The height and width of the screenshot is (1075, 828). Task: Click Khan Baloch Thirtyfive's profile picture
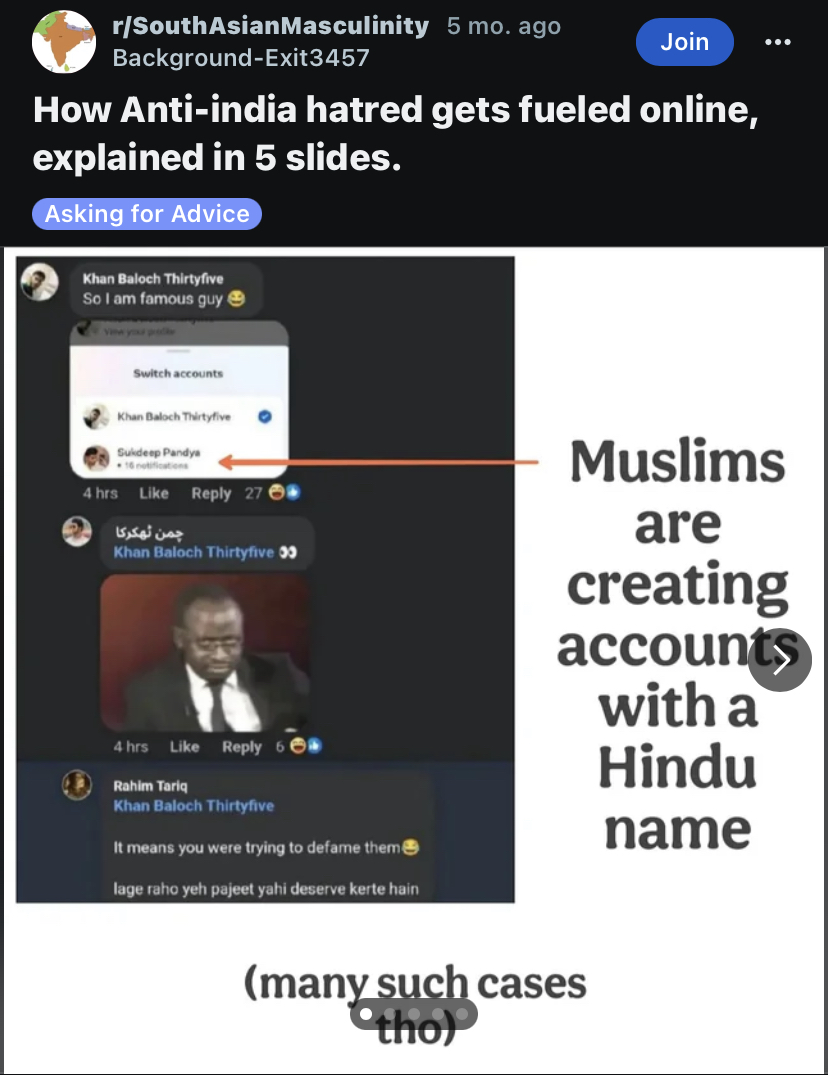tap(40, 282)
